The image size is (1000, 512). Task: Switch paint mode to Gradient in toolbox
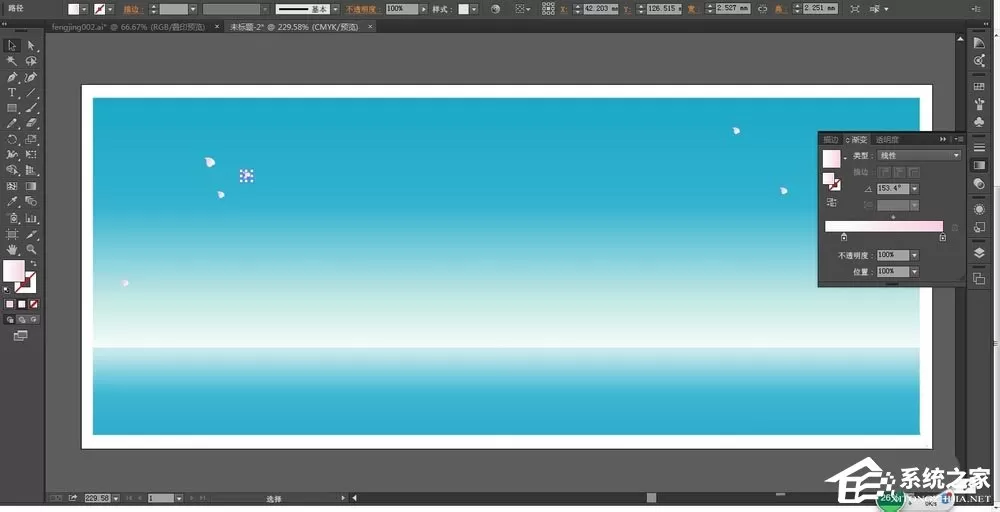pyautogui.click(x=21, y=304)
